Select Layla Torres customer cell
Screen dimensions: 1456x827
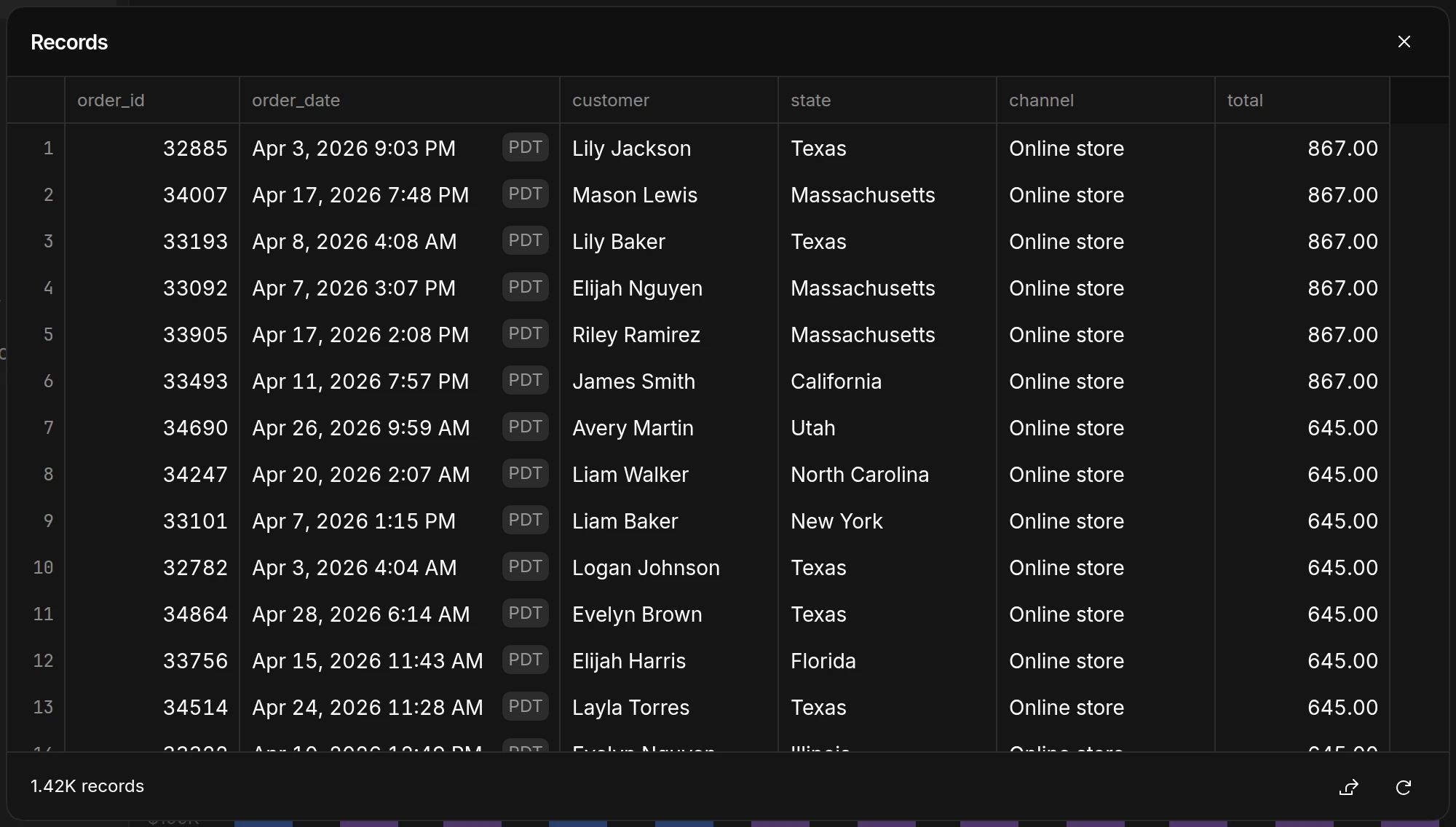(x=669, y=707)
